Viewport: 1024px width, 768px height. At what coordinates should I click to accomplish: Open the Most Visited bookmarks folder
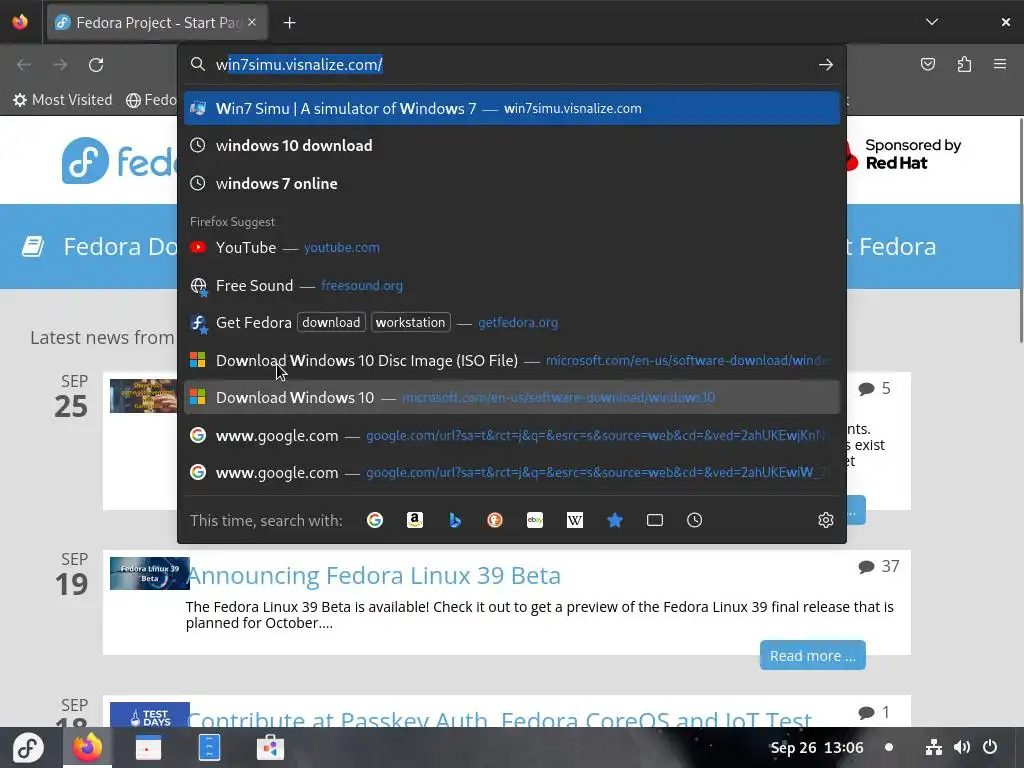(x=63, y=100)
